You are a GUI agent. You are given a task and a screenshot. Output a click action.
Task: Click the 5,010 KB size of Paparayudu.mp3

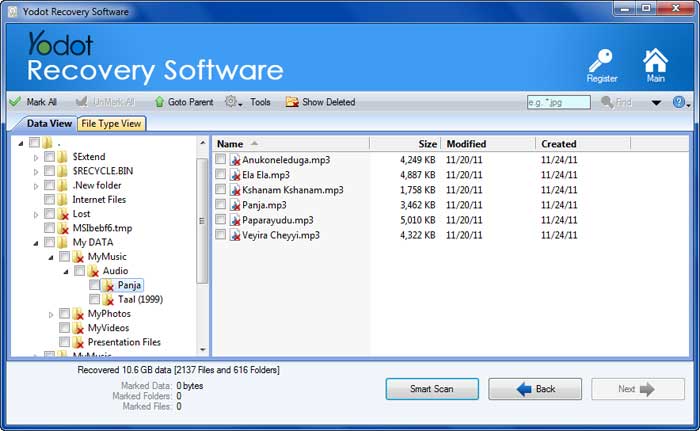pyautogui.click(x=417, y=220)
